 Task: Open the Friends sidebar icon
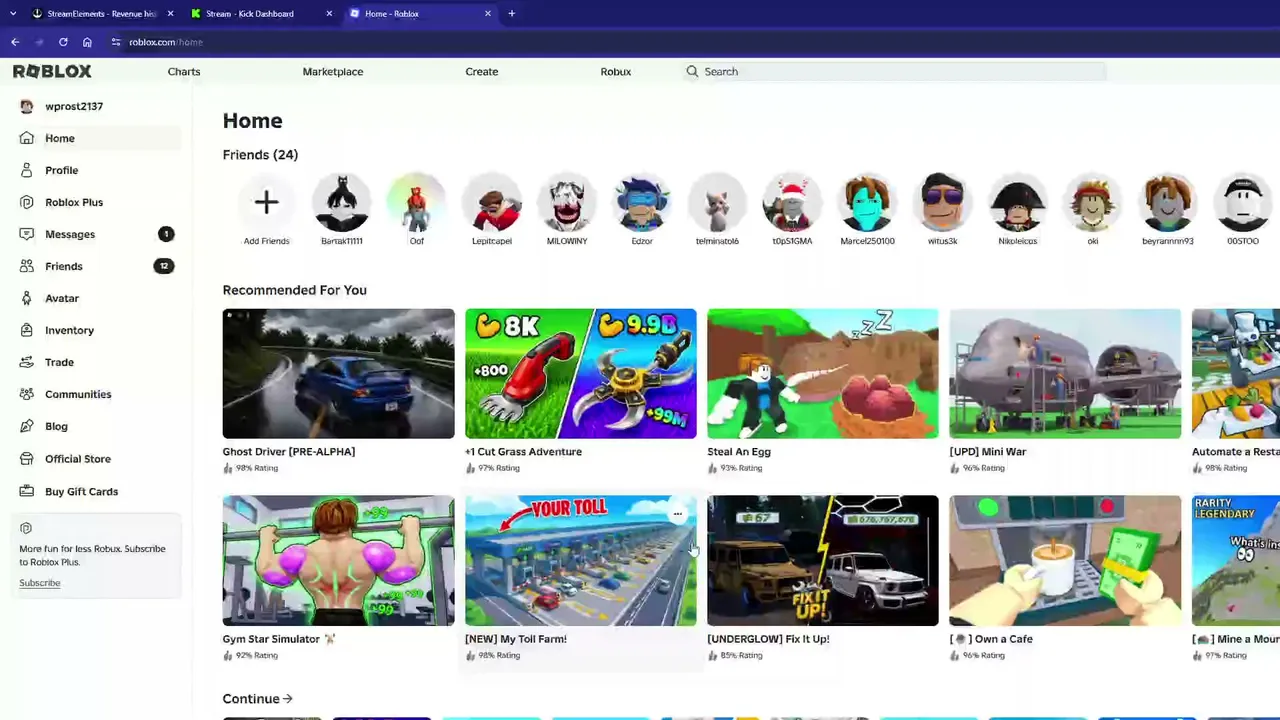tap(26, 266)
